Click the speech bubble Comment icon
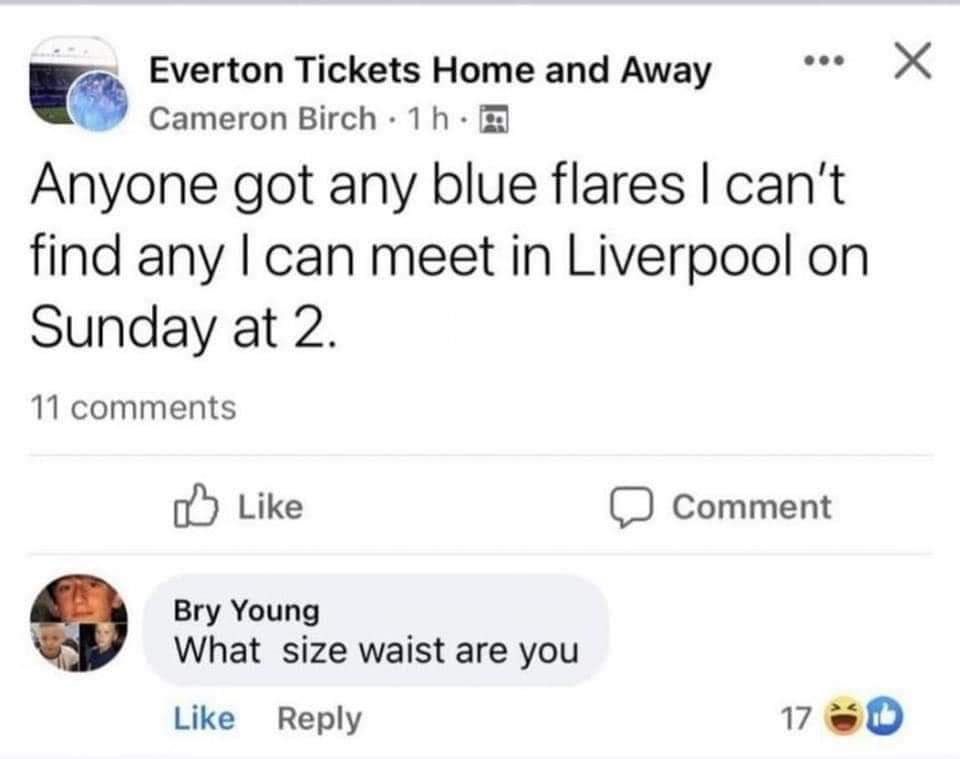The image size is (960, 759). click(631, 506)
